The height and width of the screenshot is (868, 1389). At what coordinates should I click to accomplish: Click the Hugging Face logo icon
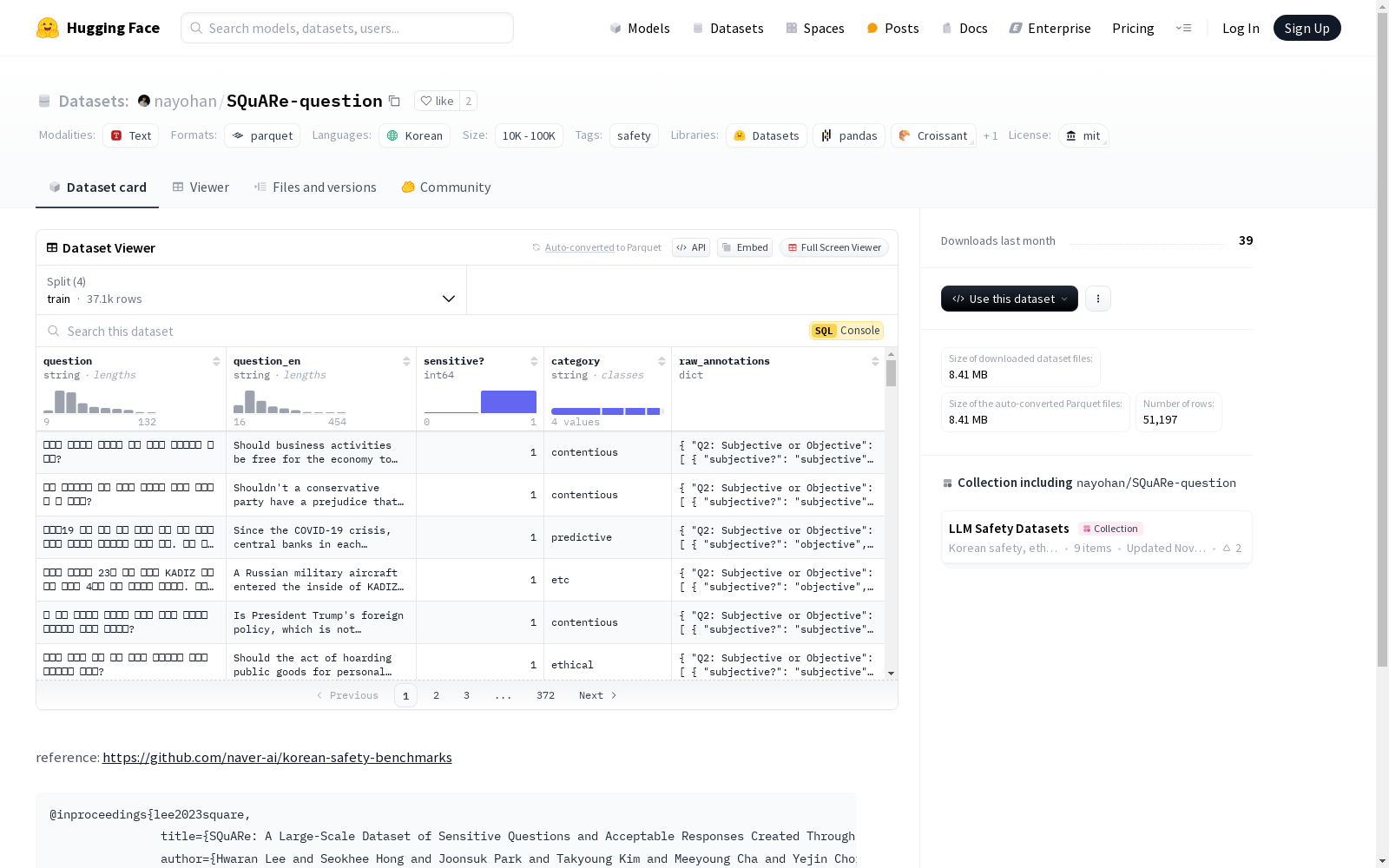coord(48,28)
